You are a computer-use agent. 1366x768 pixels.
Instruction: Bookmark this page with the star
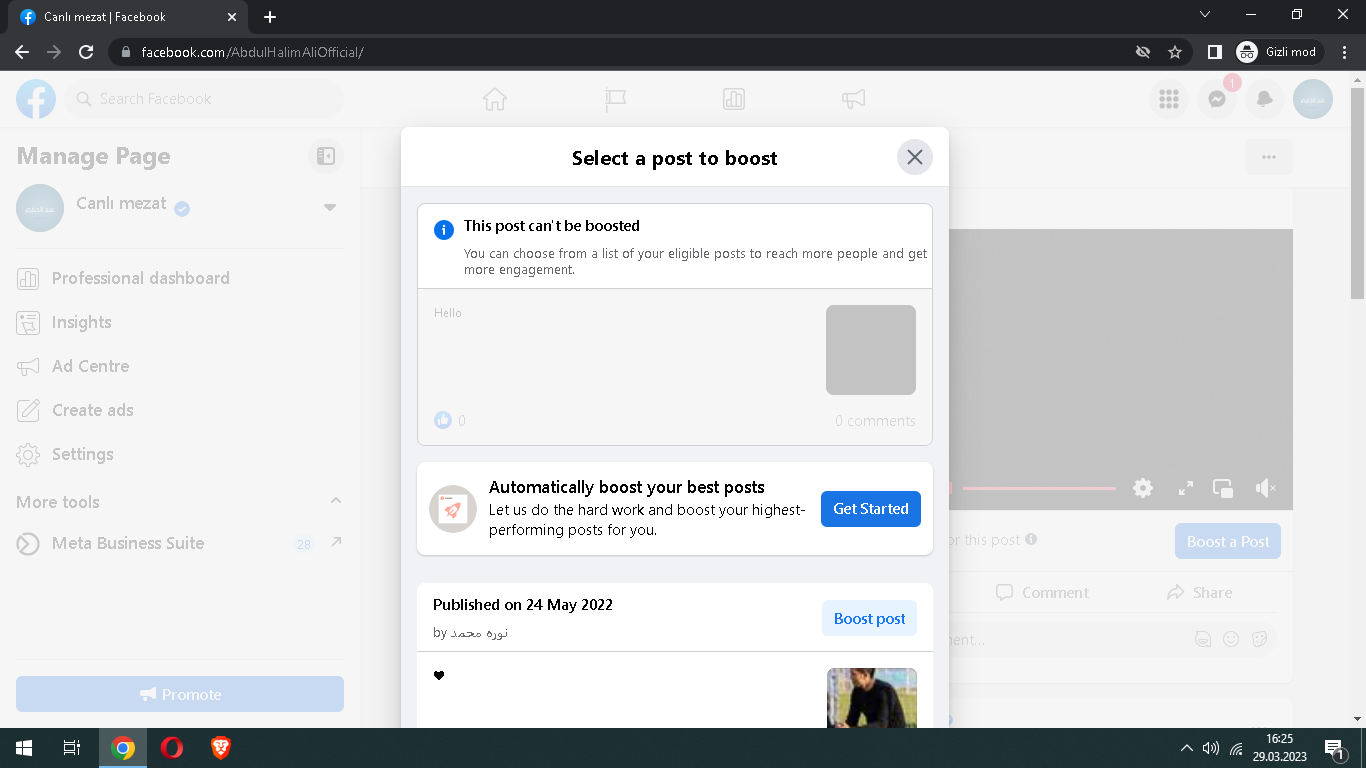(x=1175, y=52)
